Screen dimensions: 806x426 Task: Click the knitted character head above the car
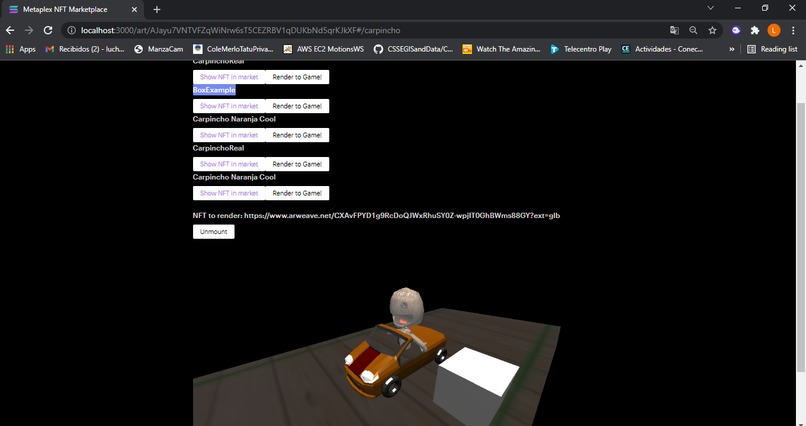click(x=406, y=307)
